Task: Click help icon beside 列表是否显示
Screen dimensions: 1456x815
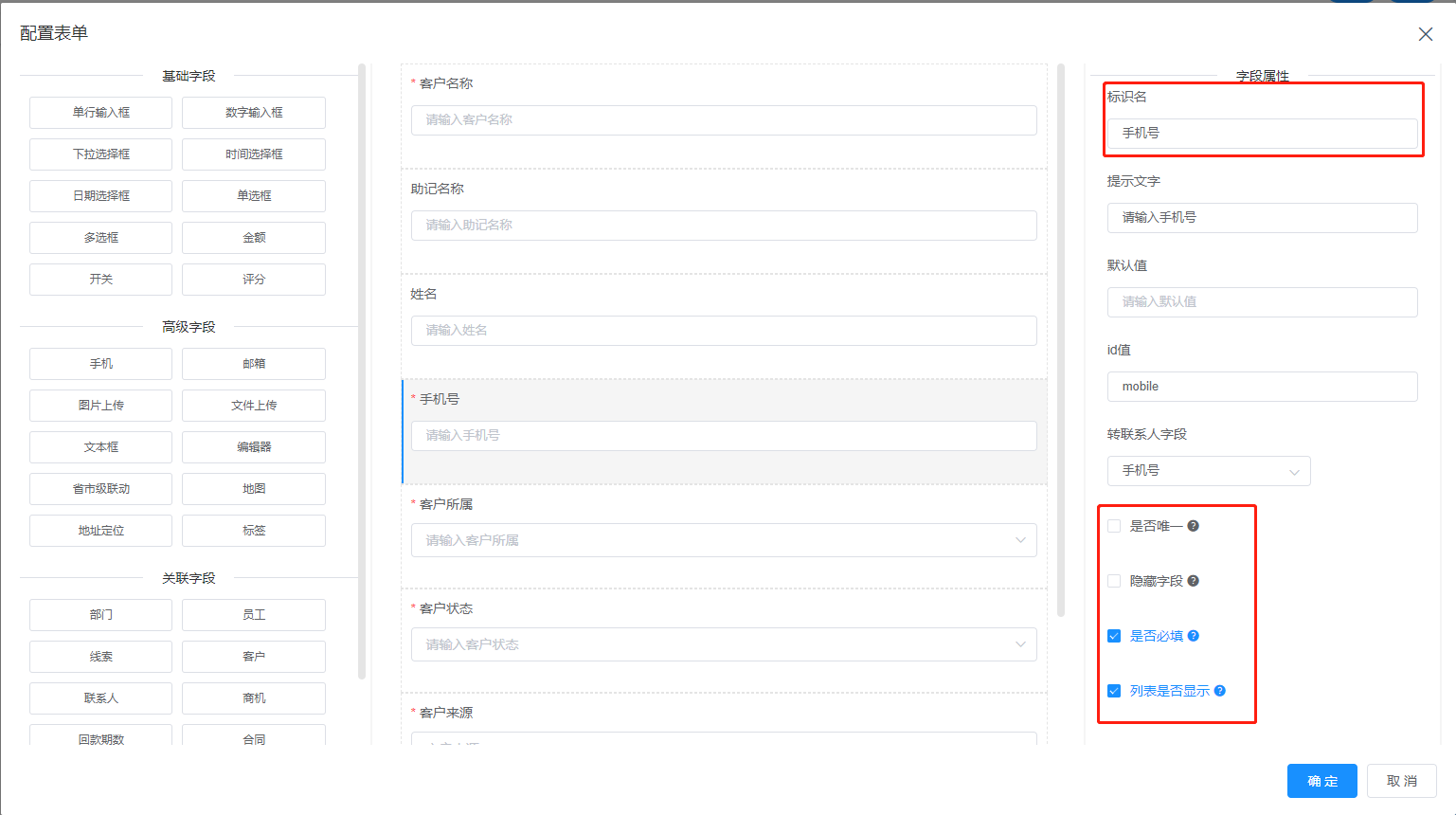Action: pyautogui.click(x=1220, y=691)
